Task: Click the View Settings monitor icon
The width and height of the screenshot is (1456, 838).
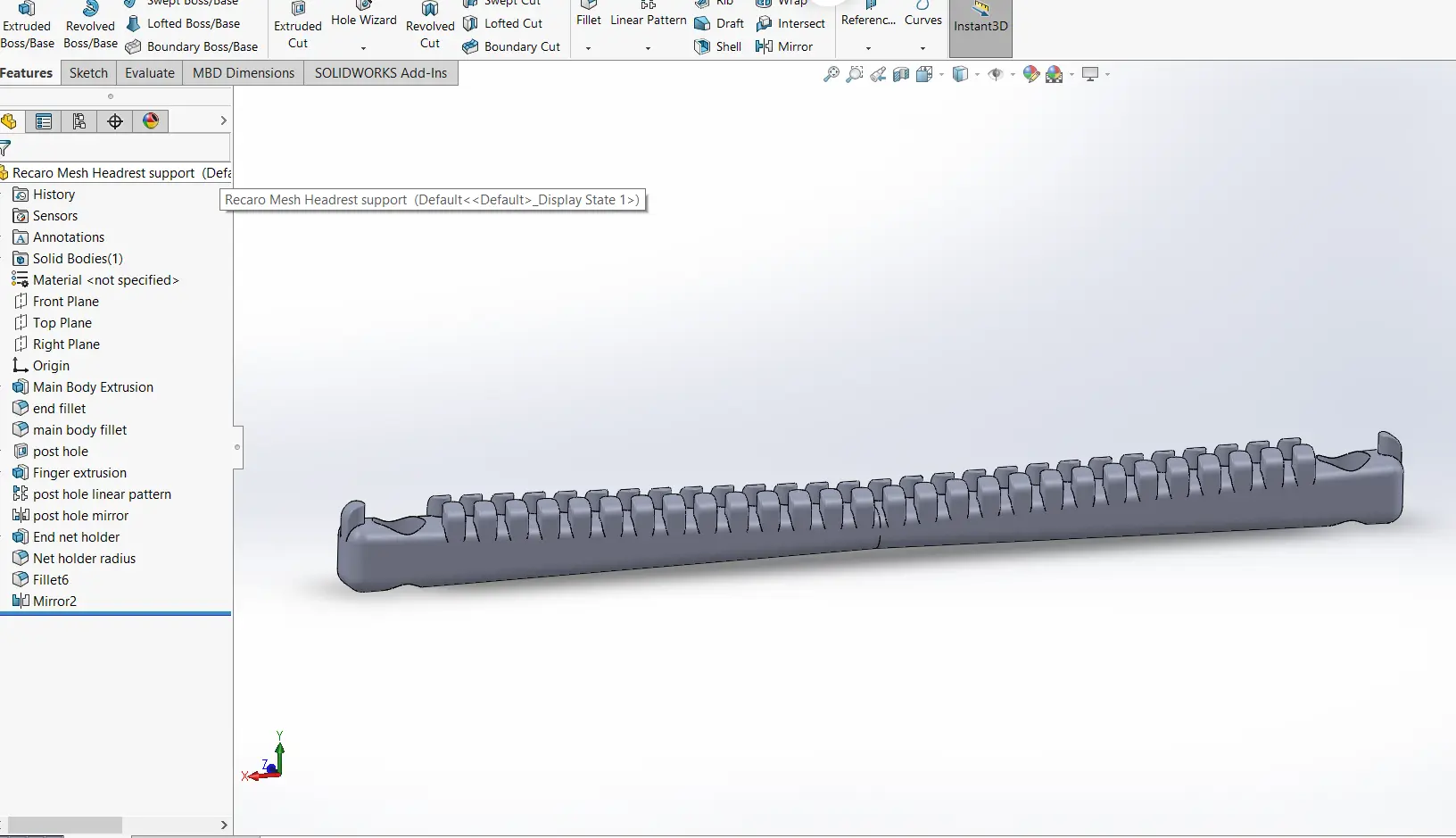Action: pyautogui.click(x=1090, y=74)
